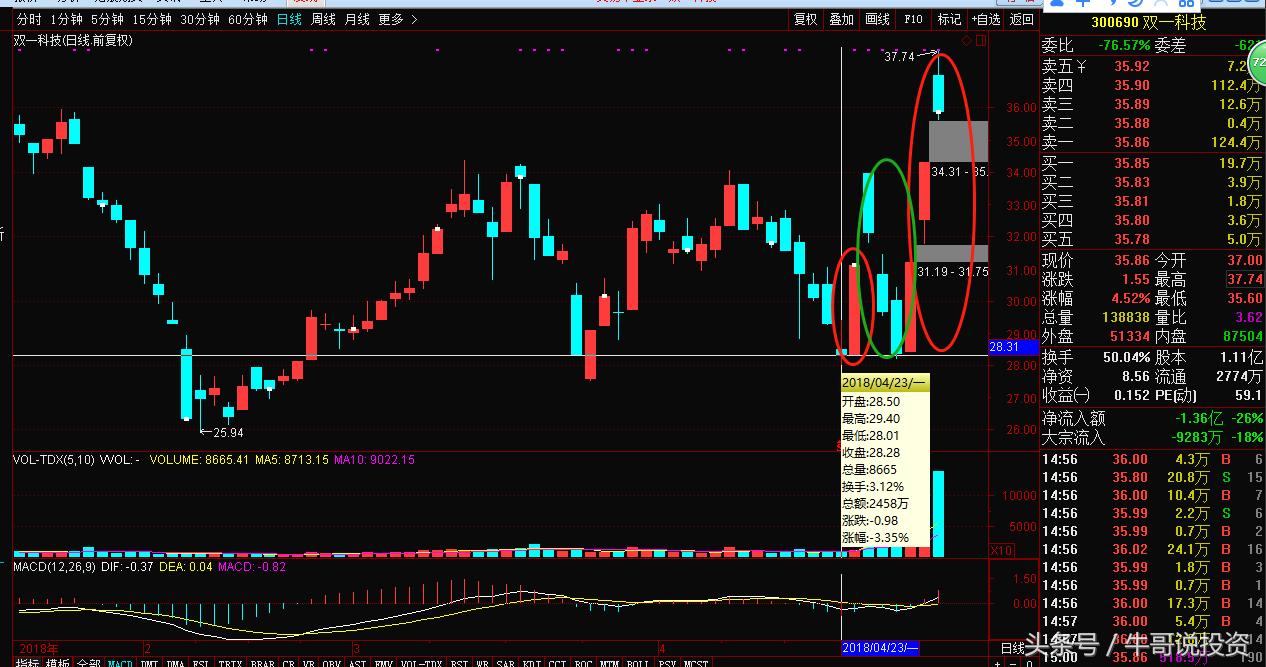Open the 全部 indicators tab
1266x667 pixels.
(x=88, y=662)
